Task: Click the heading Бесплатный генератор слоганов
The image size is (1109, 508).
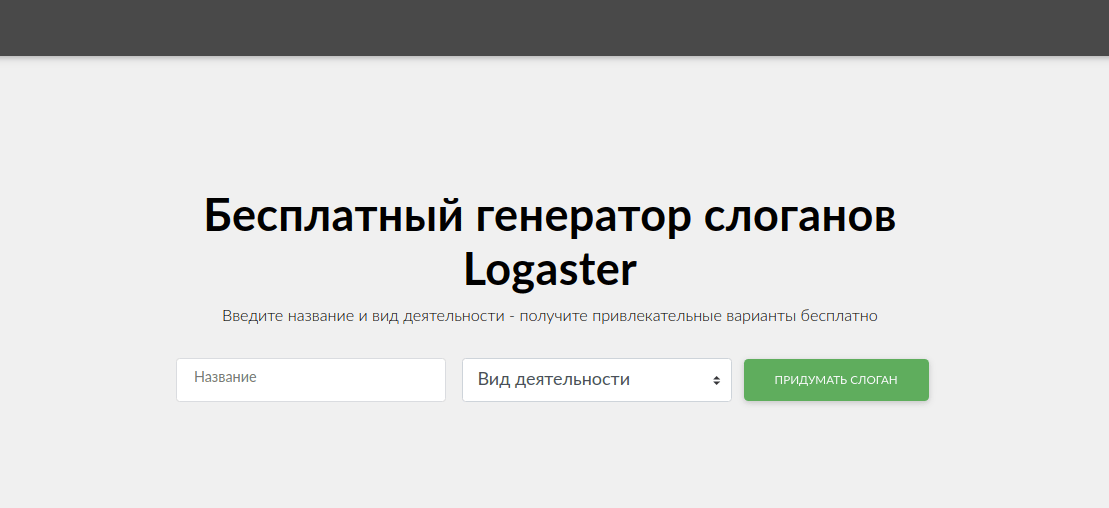Action: (x=549, y=215)
